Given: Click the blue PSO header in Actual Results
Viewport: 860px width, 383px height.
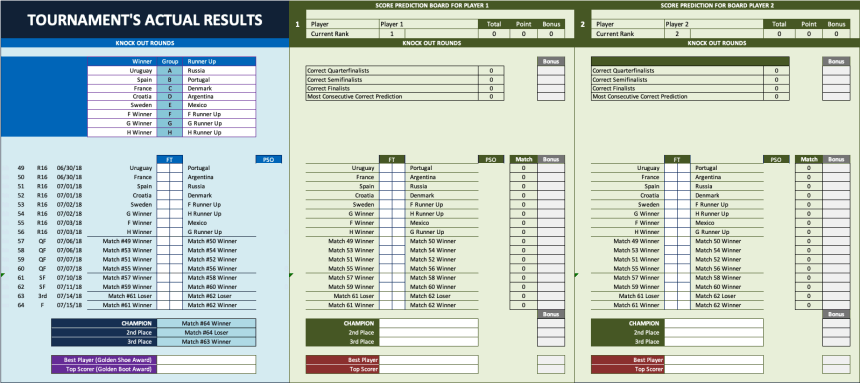Looking at the screenshot, I should 269,159.
